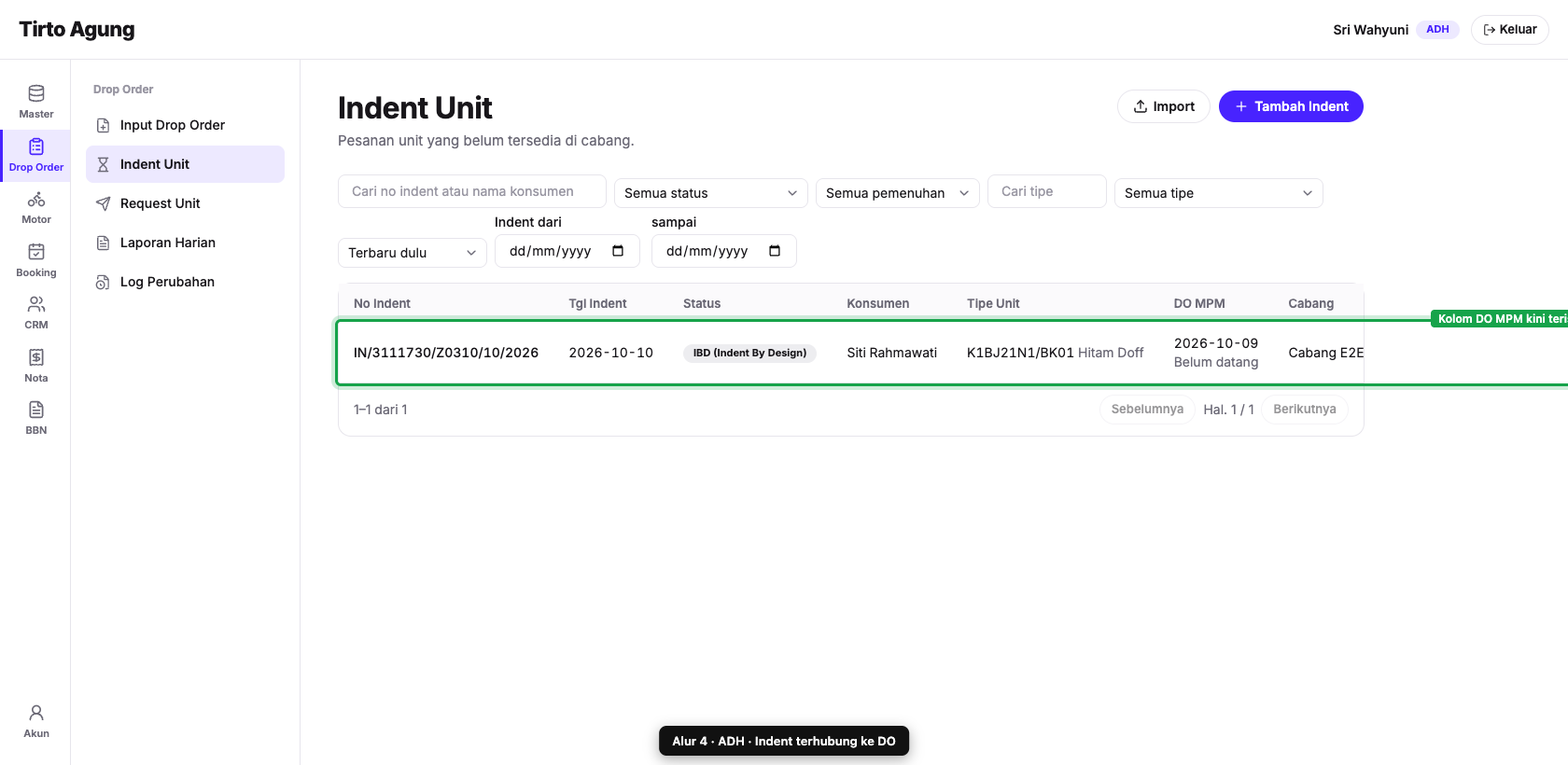
Task: Open the BBN document icon
Action: (x=36, y=410)
